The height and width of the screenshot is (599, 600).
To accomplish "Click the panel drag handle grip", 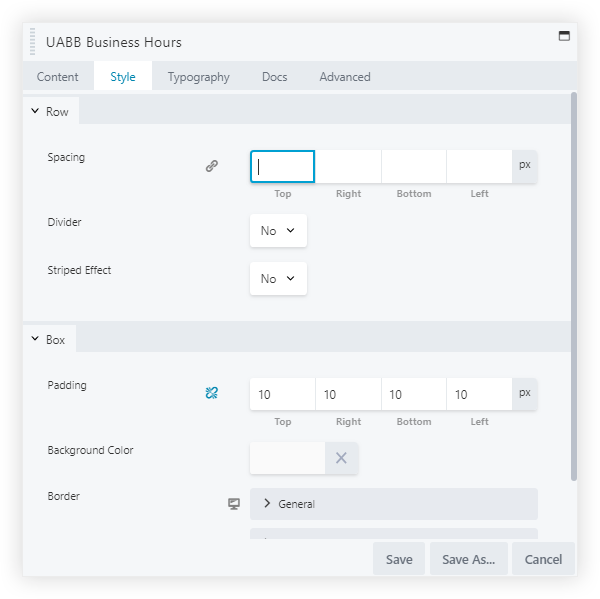I will click(x=34, y=43).
